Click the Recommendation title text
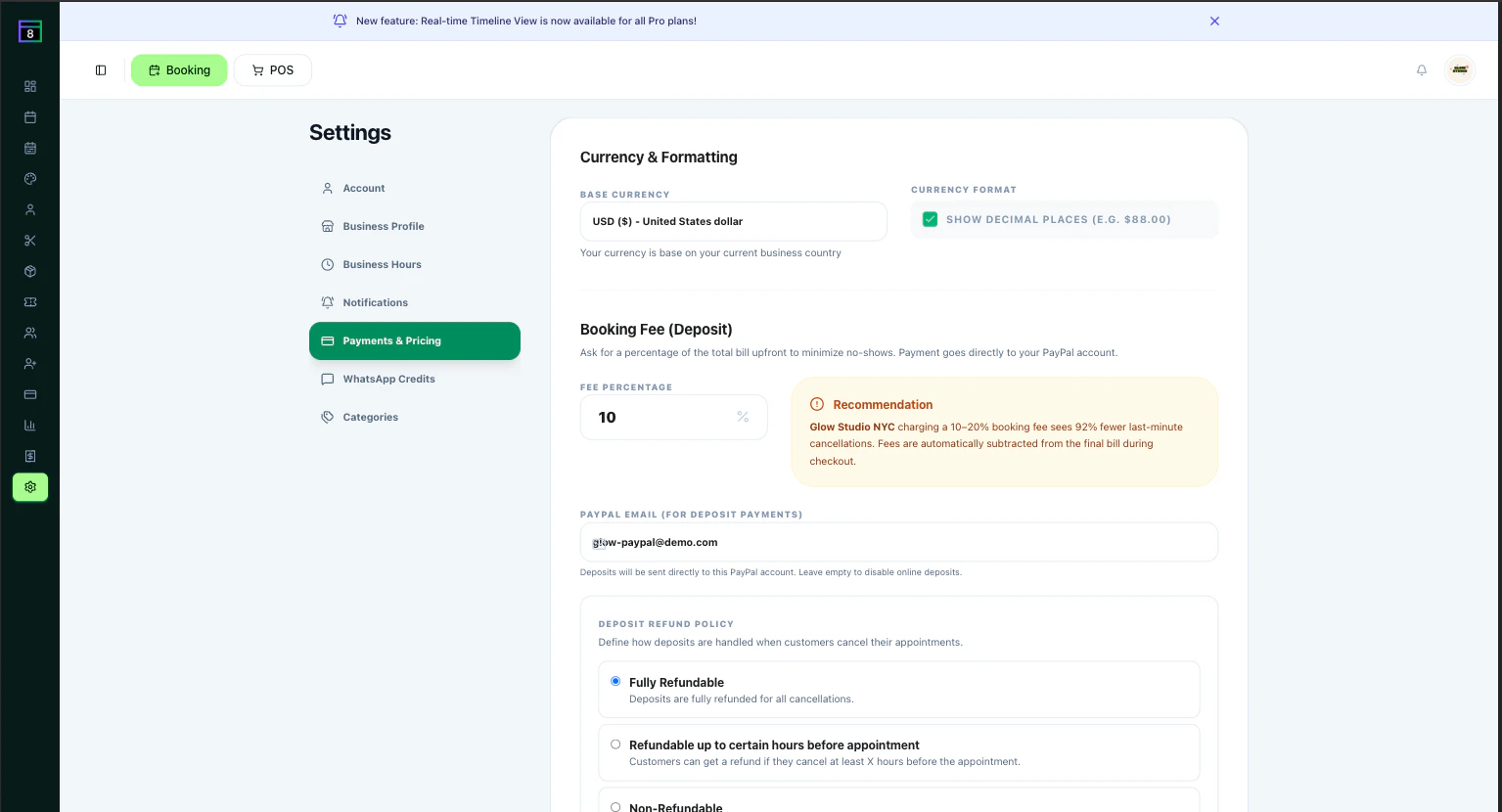Viewport: 1502px width, 812px height. pos(883,404)
